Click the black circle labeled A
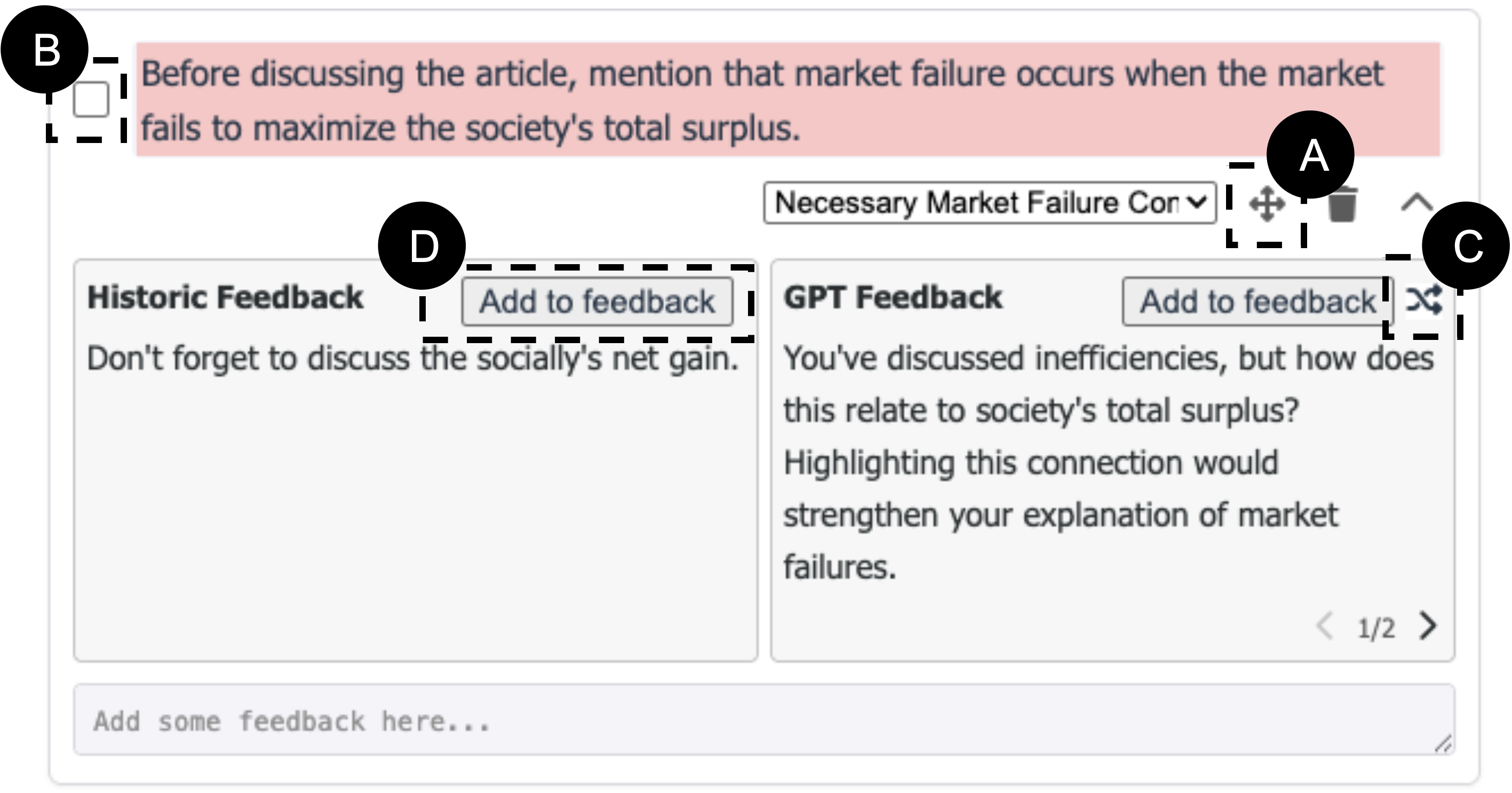 (1310, 155)
